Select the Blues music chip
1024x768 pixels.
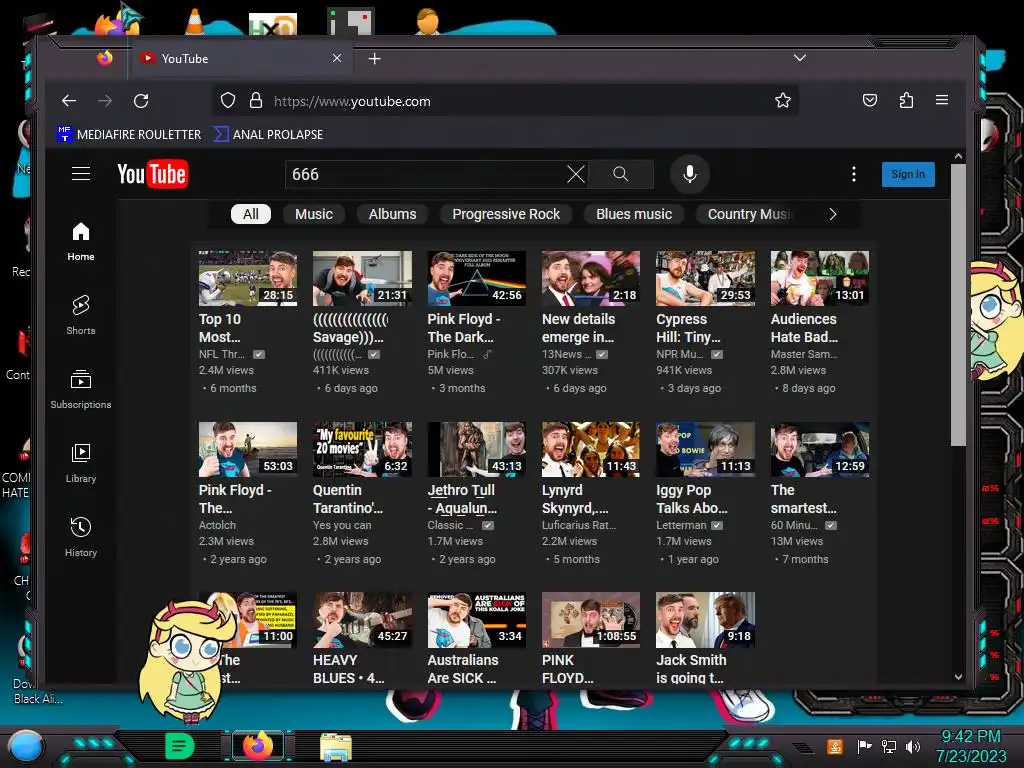pyautogui.click(x=634, y=214)
